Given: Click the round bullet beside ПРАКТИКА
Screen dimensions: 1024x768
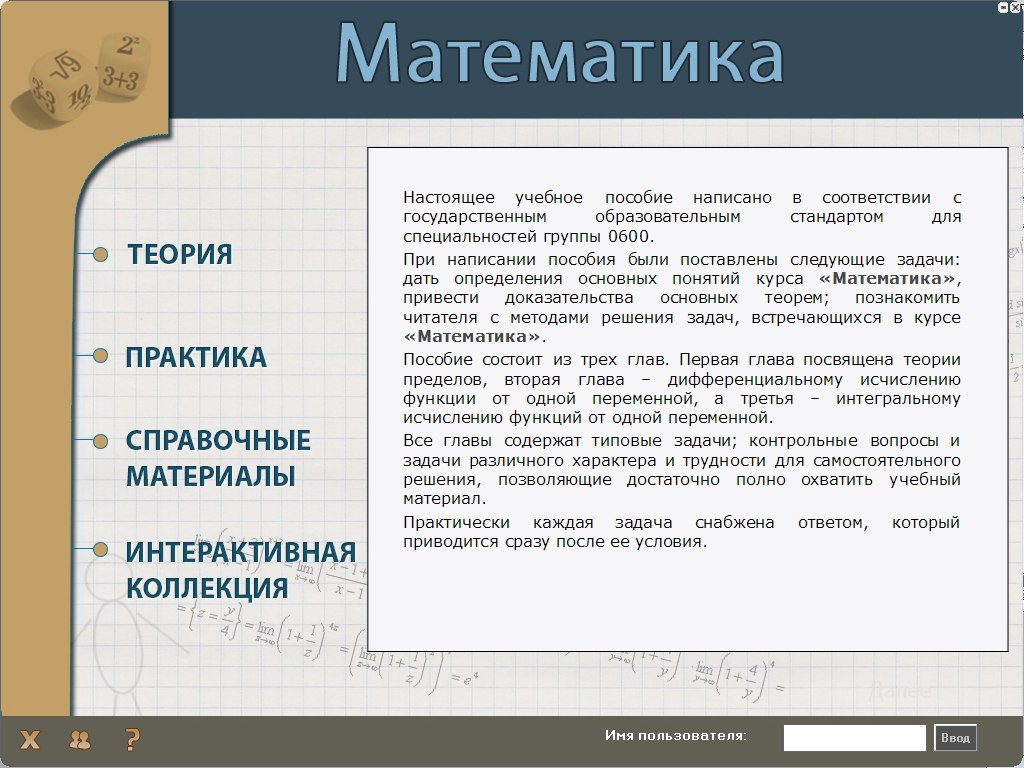Looking at the screenshot, I should [100, 355].
